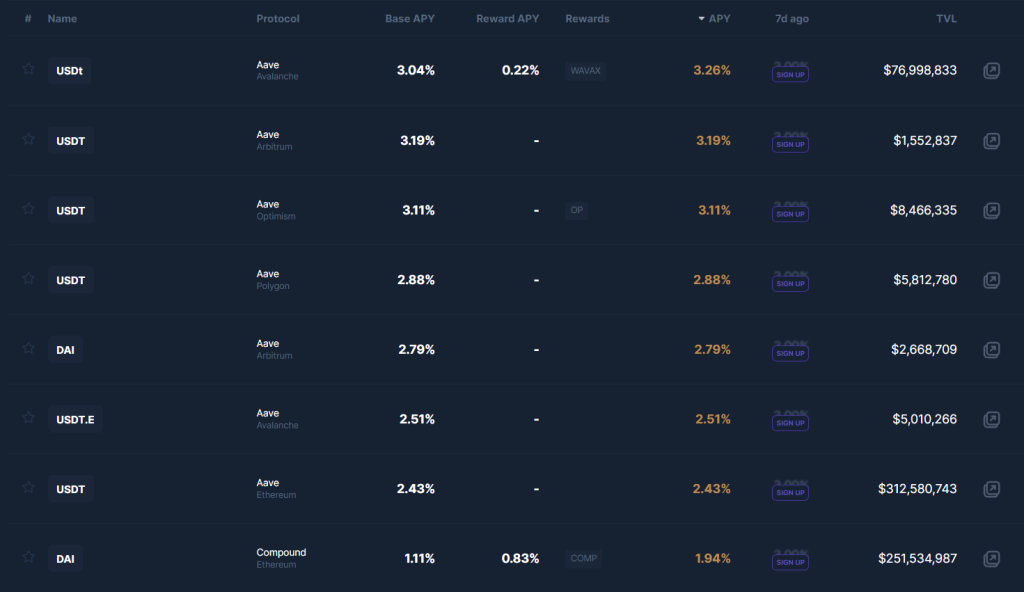Image resolution: width=1024 pixels, height=592 pixels.
Task: Sort table by TVL column header
Action: pos(946,19)
